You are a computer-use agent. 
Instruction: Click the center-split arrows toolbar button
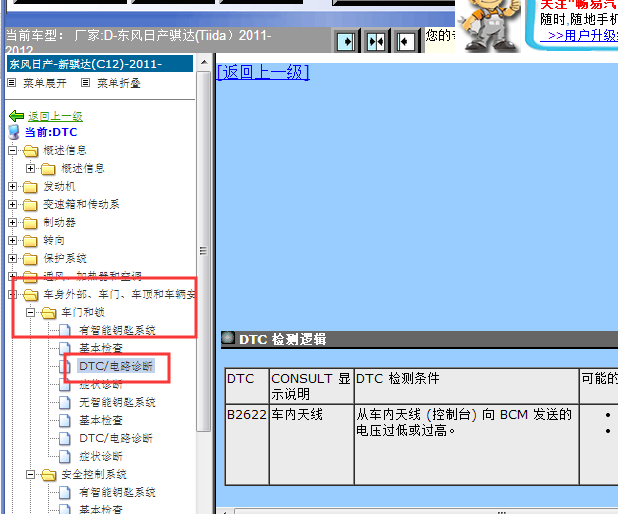click(376, 41)
